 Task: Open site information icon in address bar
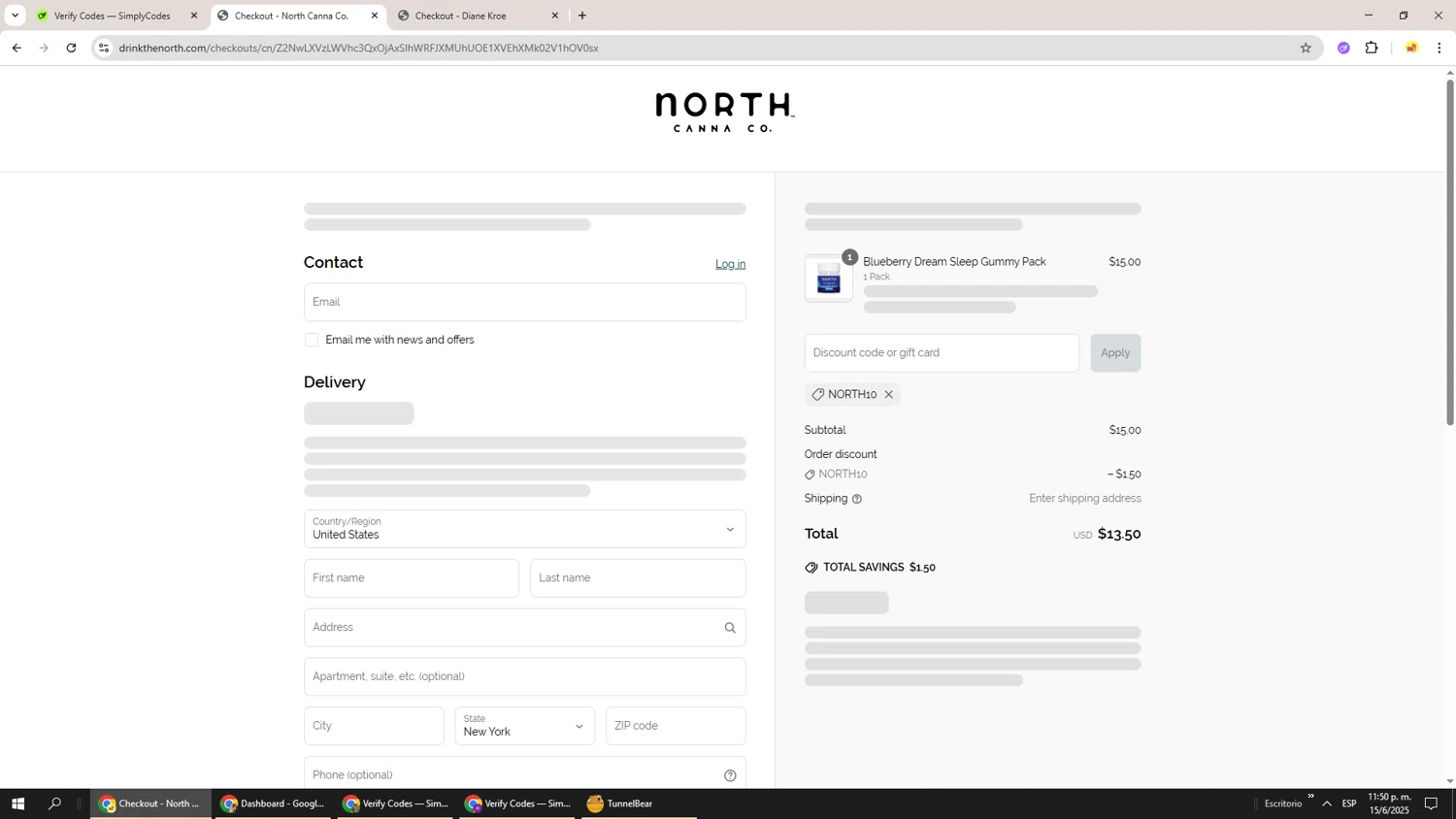104,48
